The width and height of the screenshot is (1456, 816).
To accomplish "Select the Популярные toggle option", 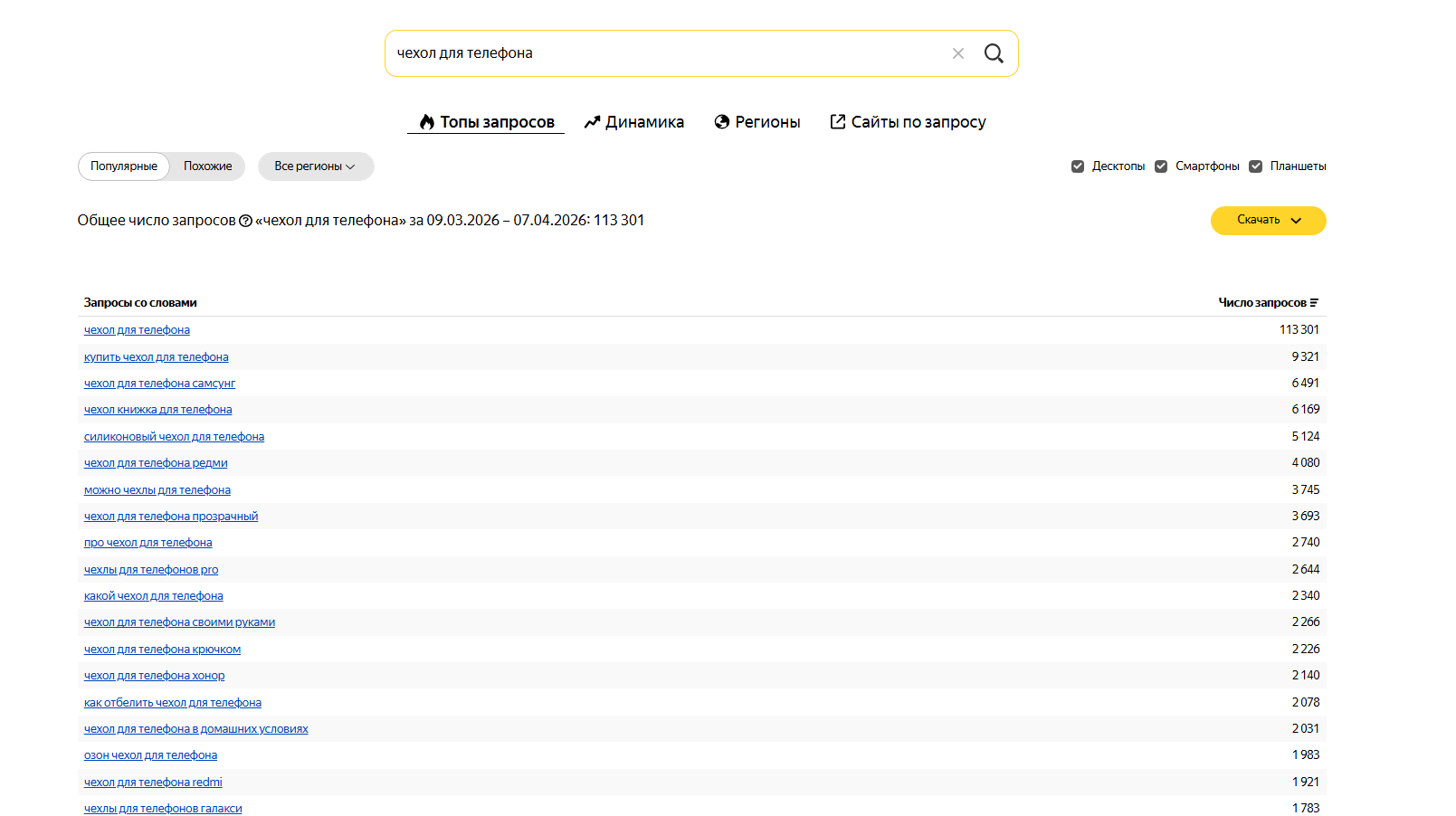I will click(x=123, y=166).
